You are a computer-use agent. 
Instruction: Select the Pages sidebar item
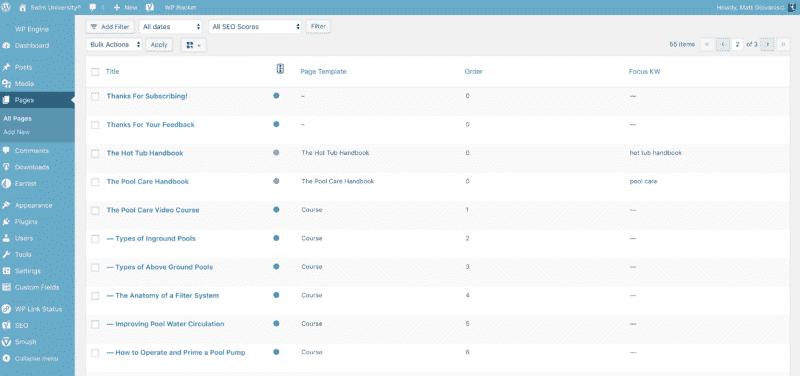[37, 100]
